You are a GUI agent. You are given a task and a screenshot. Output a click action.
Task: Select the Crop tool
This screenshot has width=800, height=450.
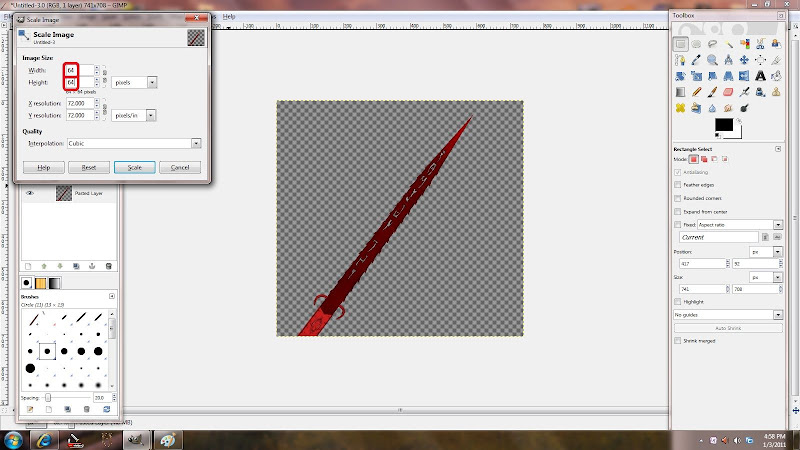776,60
